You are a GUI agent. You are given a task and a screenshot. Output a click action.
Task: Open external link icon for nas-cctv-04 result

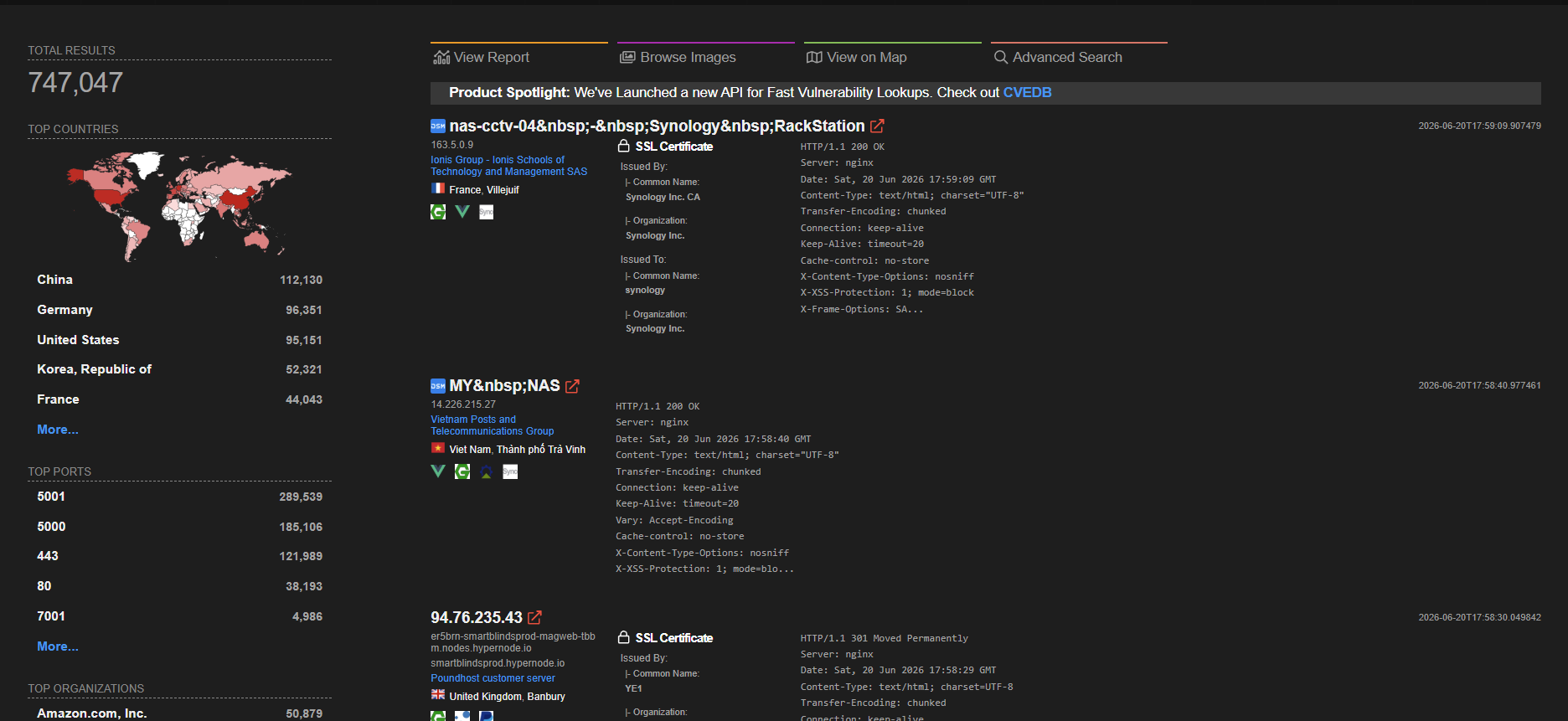tap(877, 126)
